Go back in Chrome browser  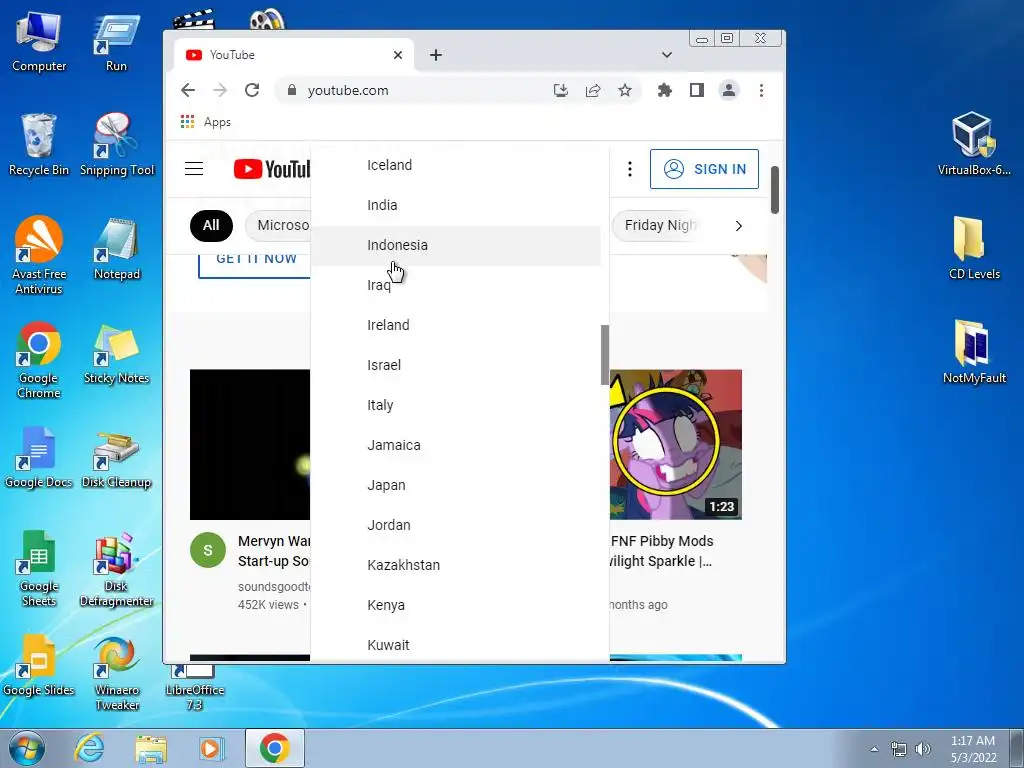point(188,90)
